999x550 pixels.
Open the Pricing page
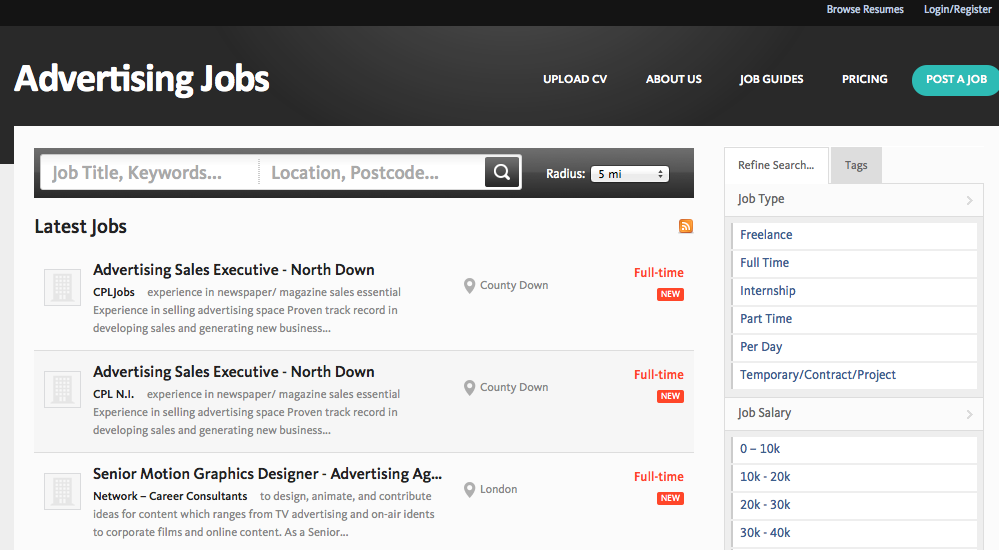865,79
